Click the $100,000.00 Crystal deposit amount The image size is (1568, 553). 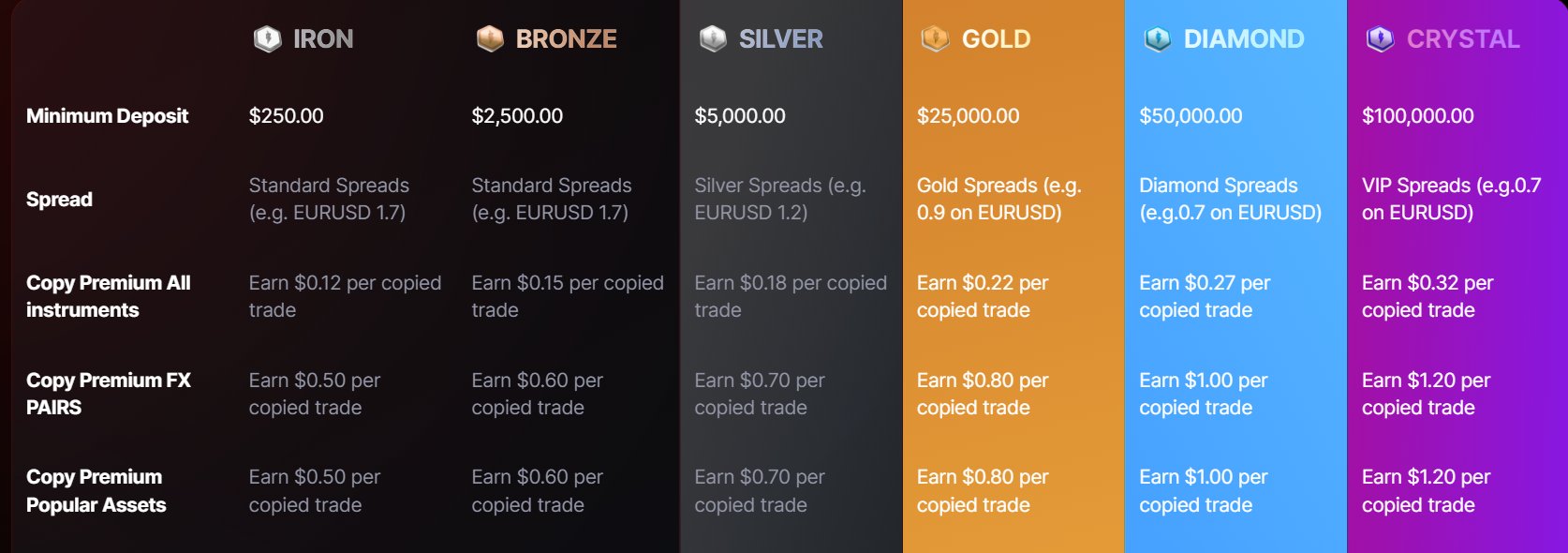1417,116
